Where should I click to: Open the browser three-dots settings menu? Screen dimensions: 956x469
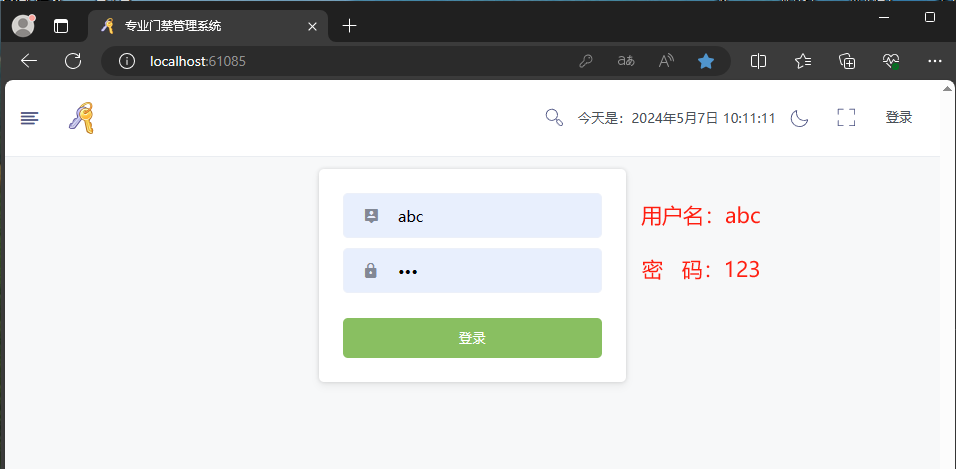935,61
